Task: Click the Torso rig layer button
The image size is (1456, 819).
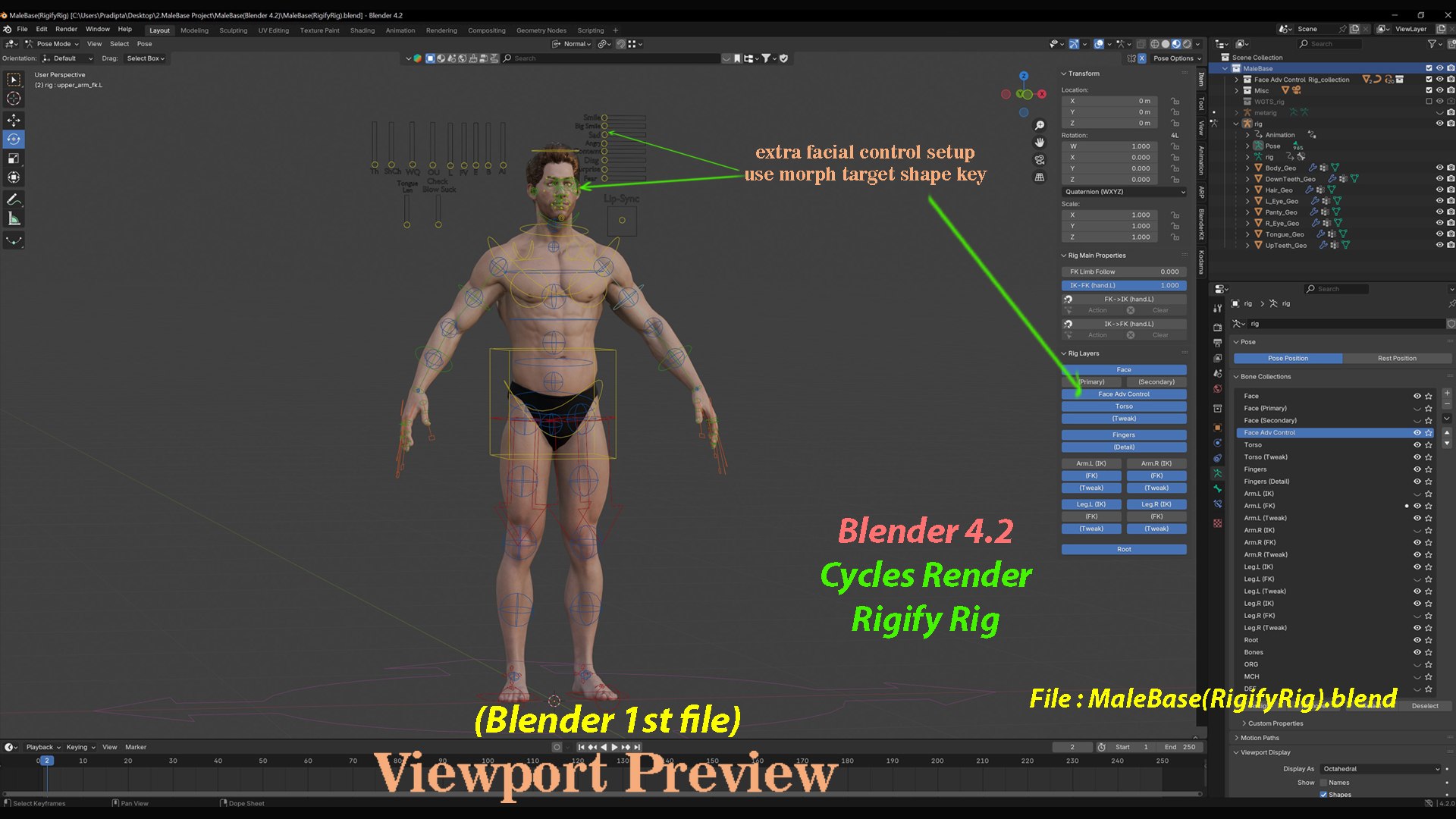Action: coord(1124,406)
